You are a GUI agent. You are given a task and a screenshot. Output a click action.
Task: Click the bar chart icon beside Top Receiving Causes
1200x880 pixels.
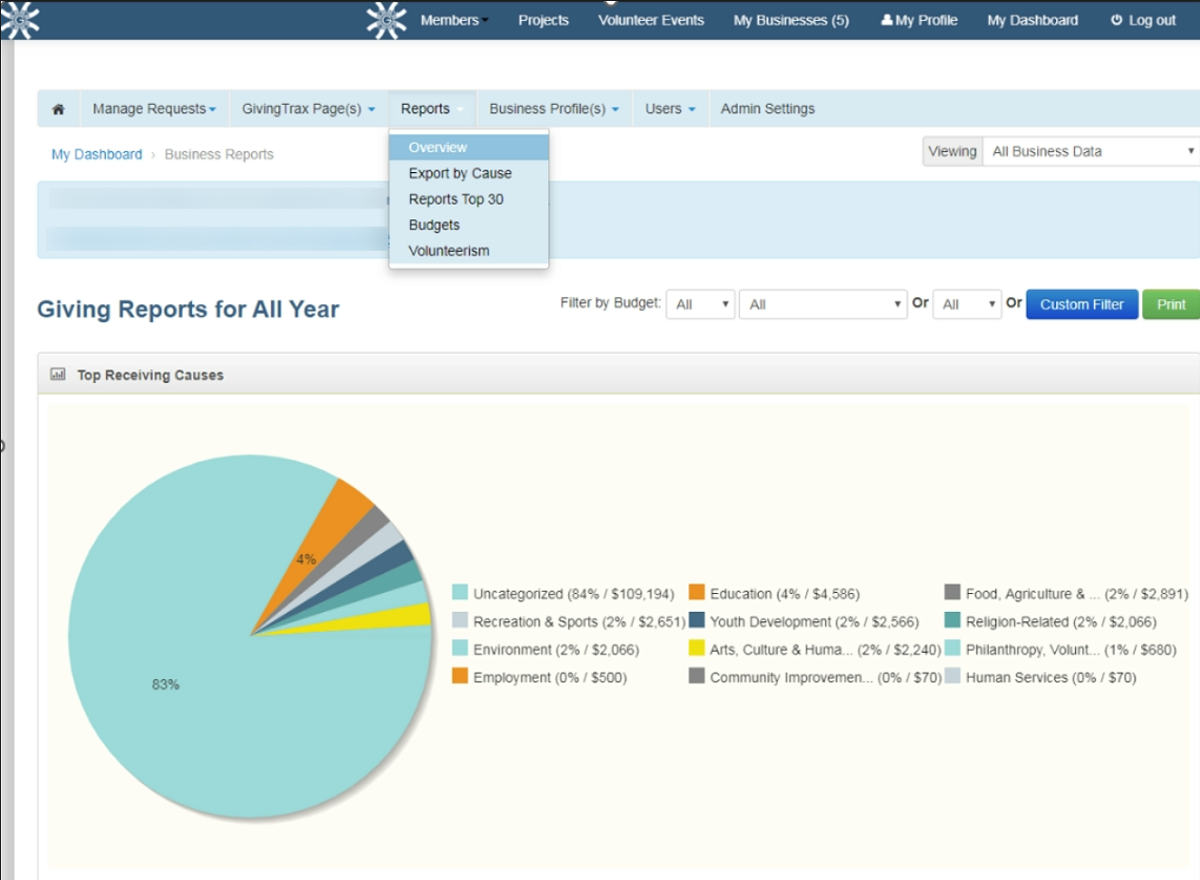(58, 375)
